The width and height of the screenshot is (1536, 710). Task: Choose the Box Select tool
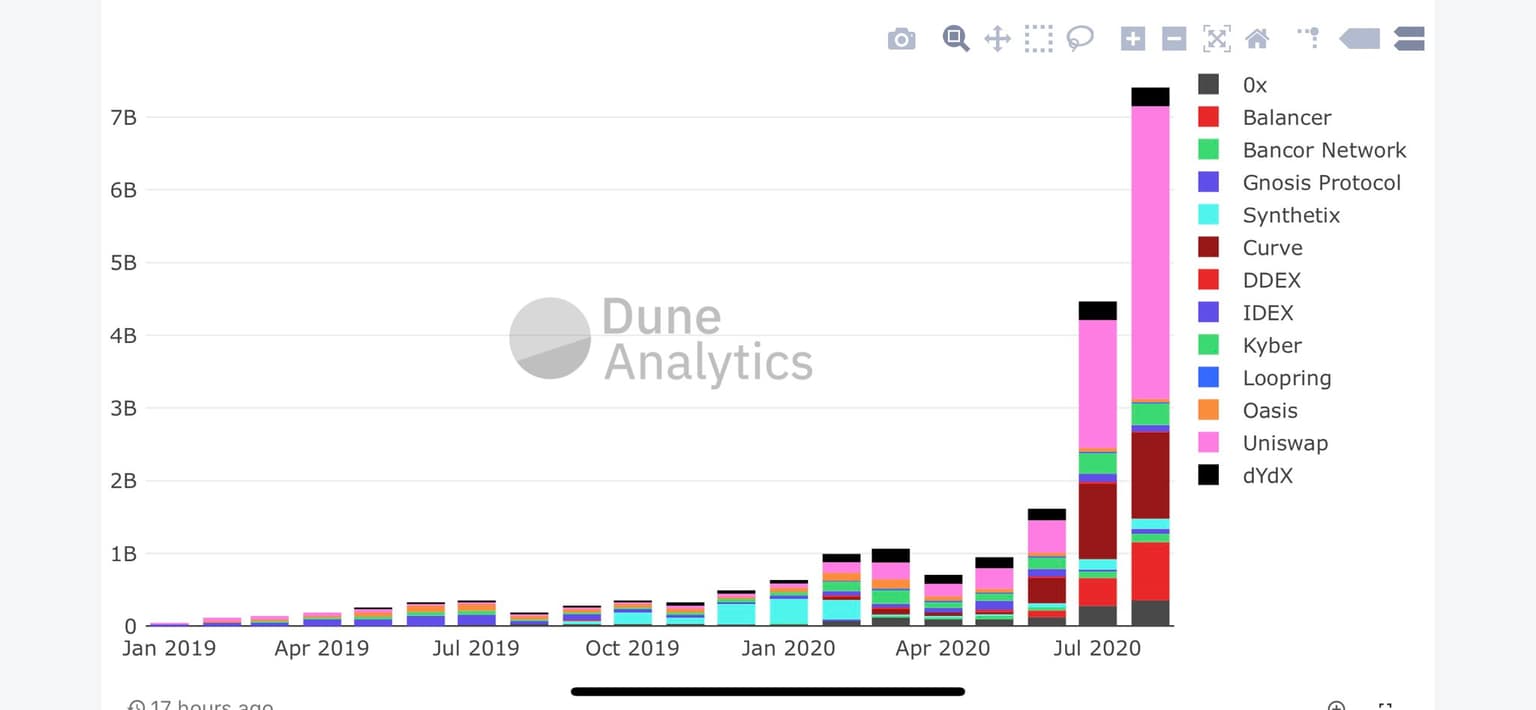(x=1038, y=39)
